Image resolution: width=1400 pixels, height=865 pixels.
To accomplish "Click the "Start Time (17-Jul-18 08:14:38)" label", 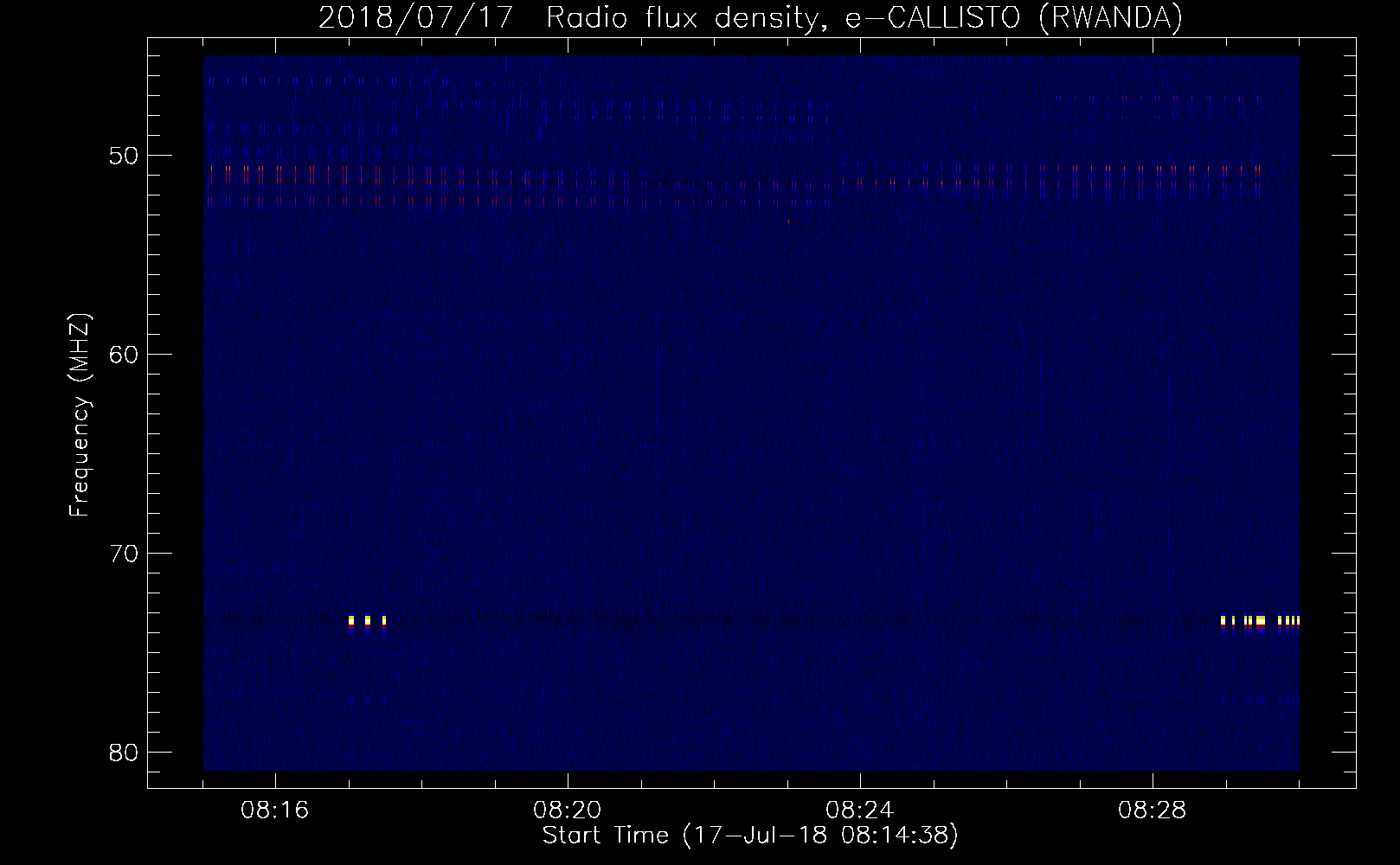I will coord(750,836).
